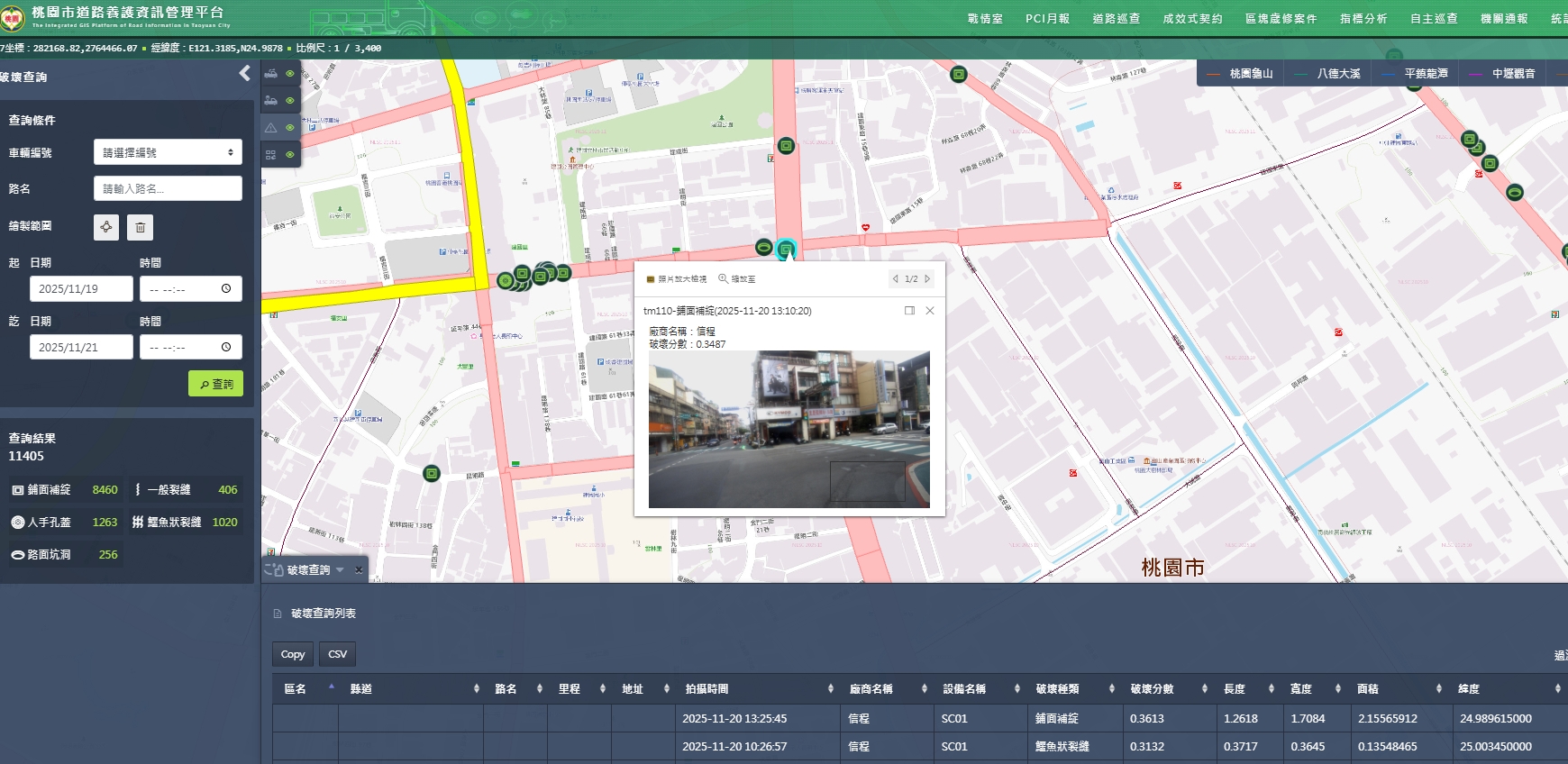Click the draw range polygon tool
This screenshot has height=764, width=1568.
(106, 227)
